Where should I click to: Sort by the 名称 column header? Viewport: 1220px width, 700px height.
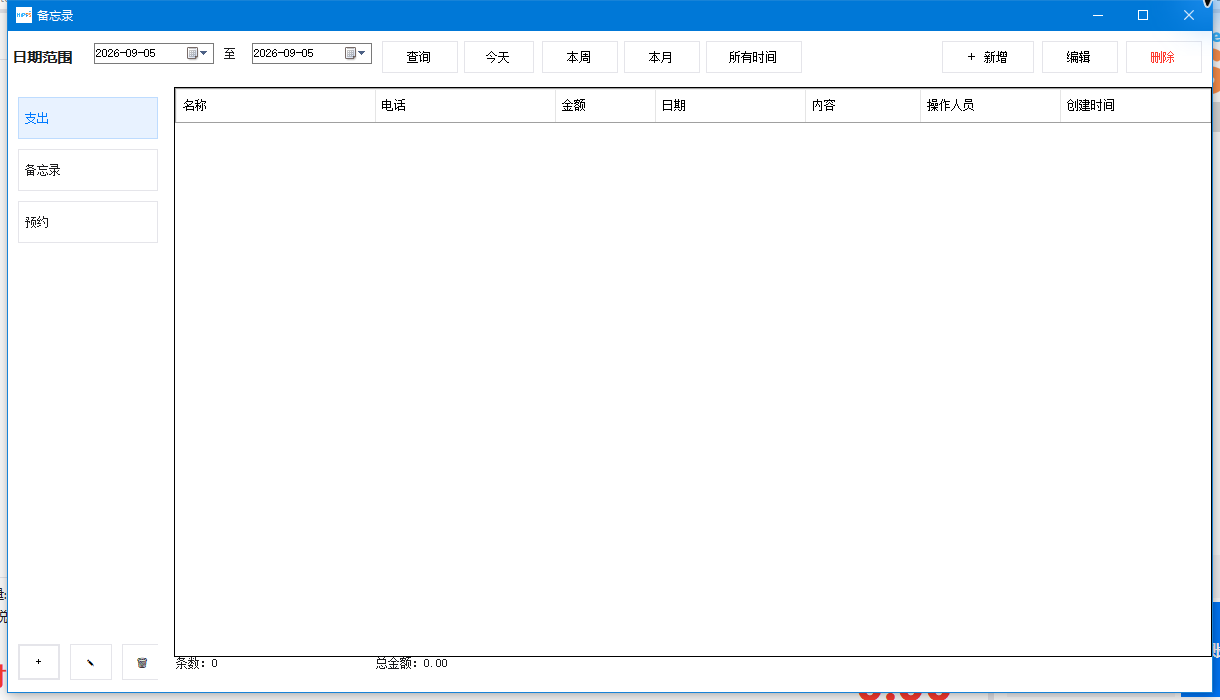(275, 105)
